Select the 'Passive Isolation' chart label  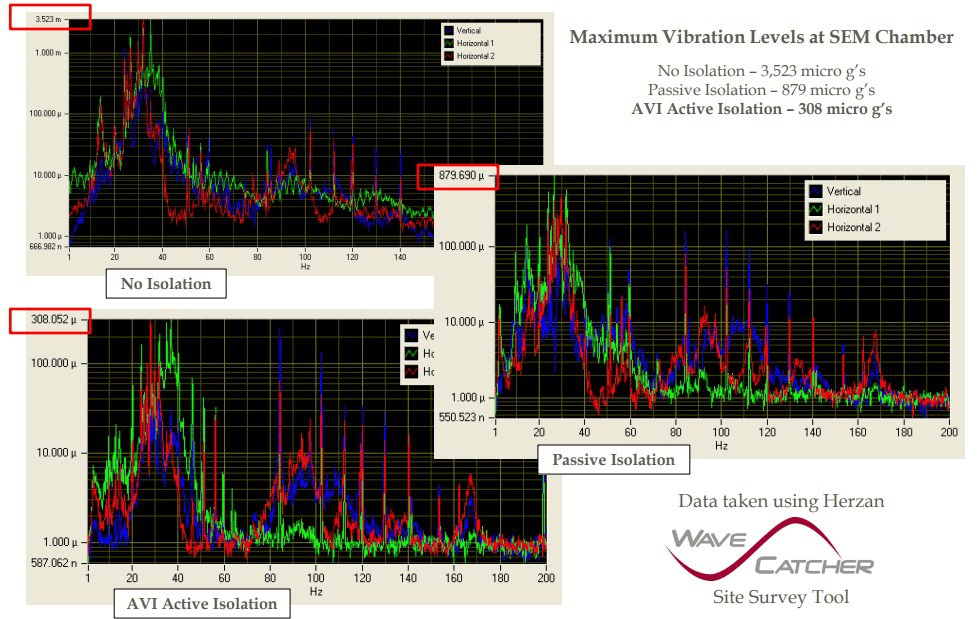point(613,460)
